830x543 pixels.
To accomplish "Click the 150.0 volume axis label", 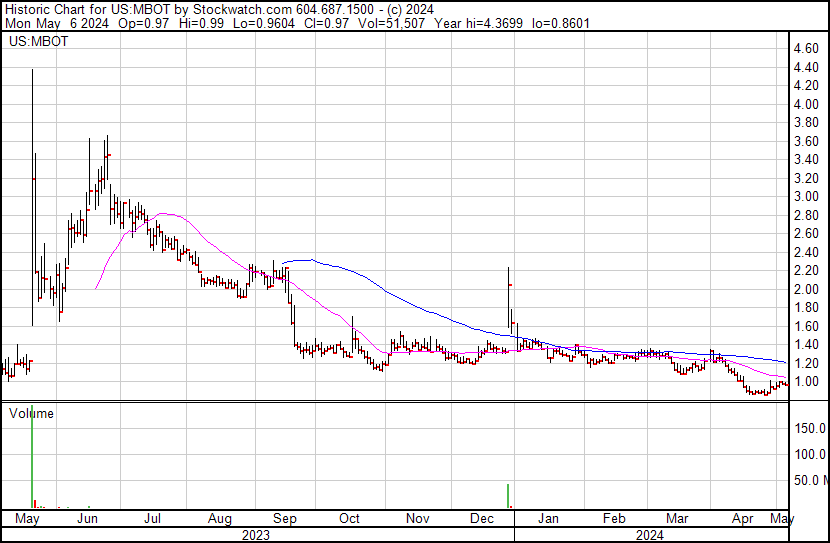I will [x=809, y=428].
